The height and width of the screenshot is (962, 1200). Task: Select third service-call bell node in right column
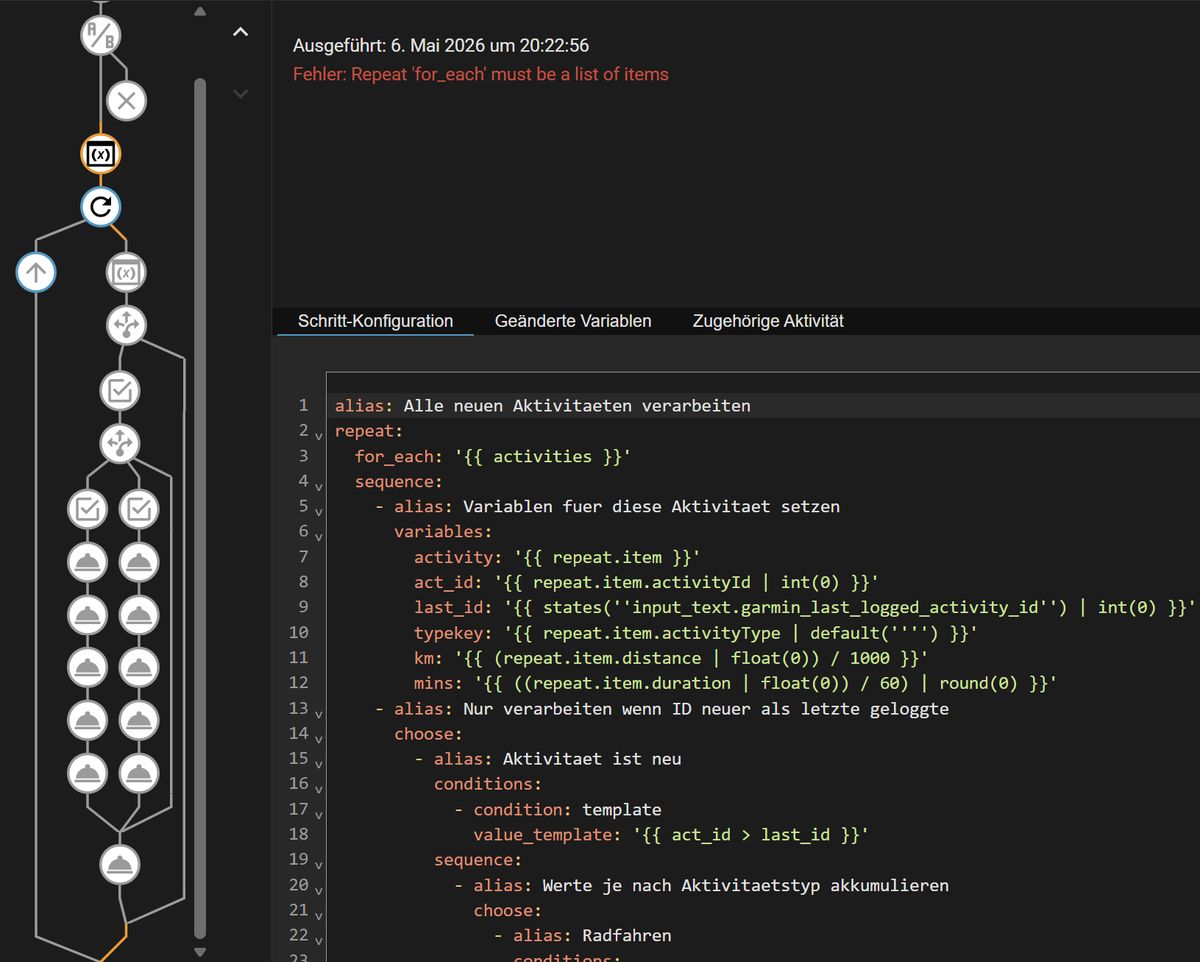[x=139, y=667]
